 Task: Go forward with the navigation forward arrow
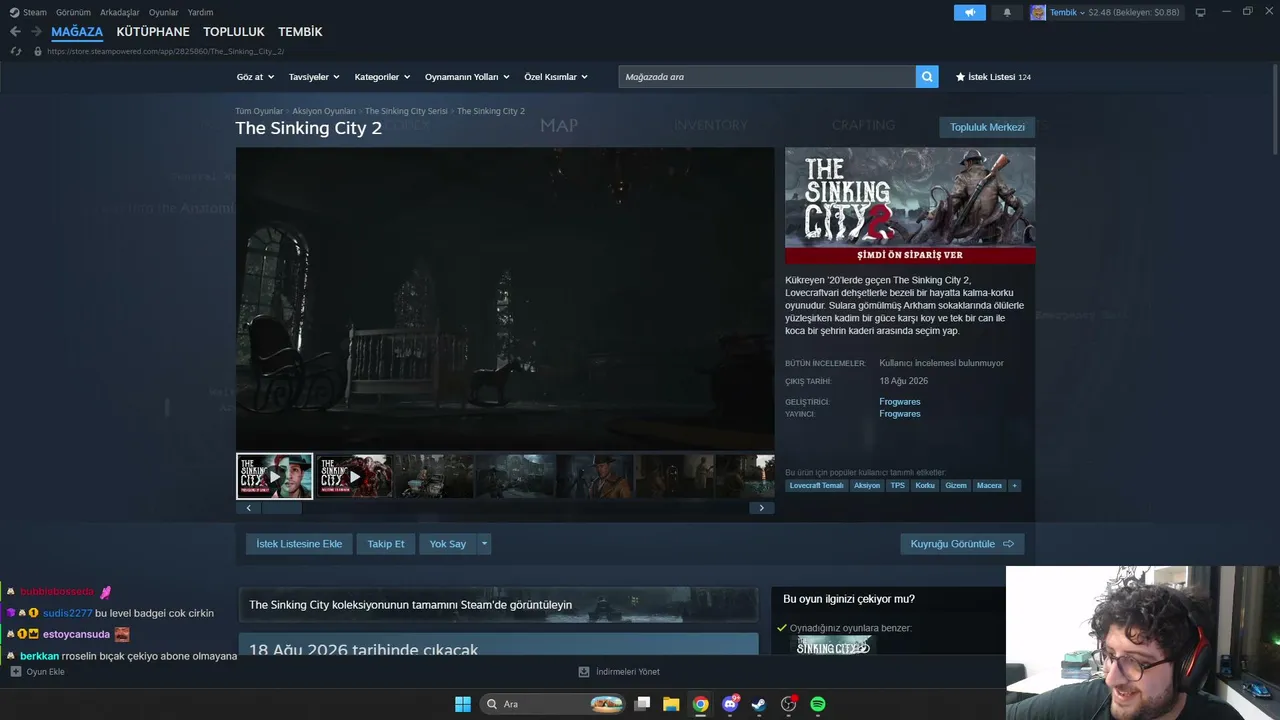pyautogui.click(x=36, y=32)
